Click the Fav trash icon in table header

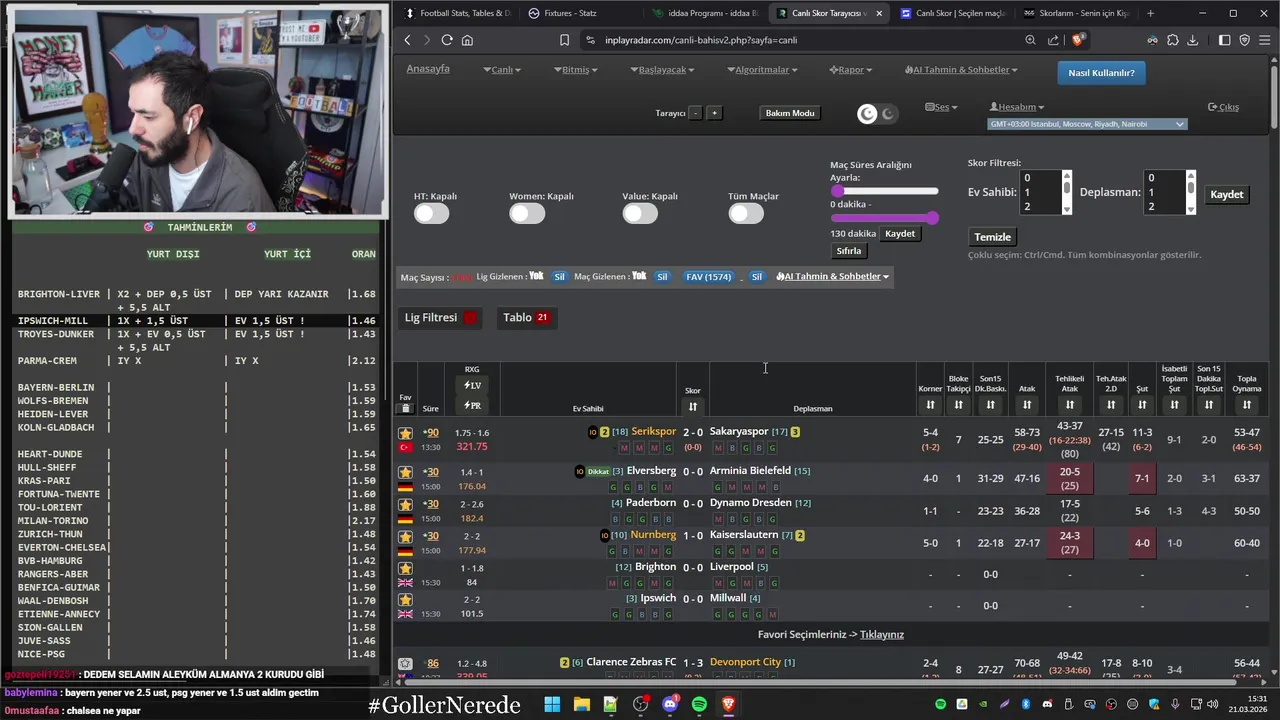(x=405, y=408)
